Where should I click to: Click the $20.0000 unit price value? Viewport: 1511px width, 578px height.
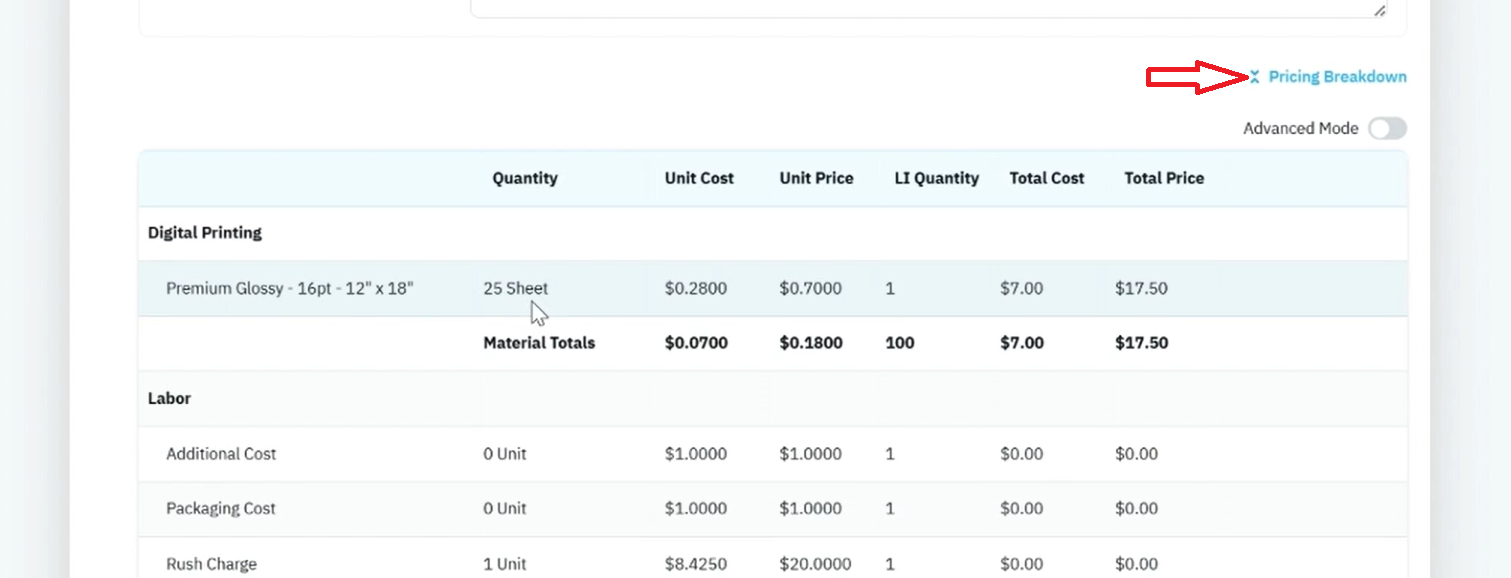tap(816, 564)
